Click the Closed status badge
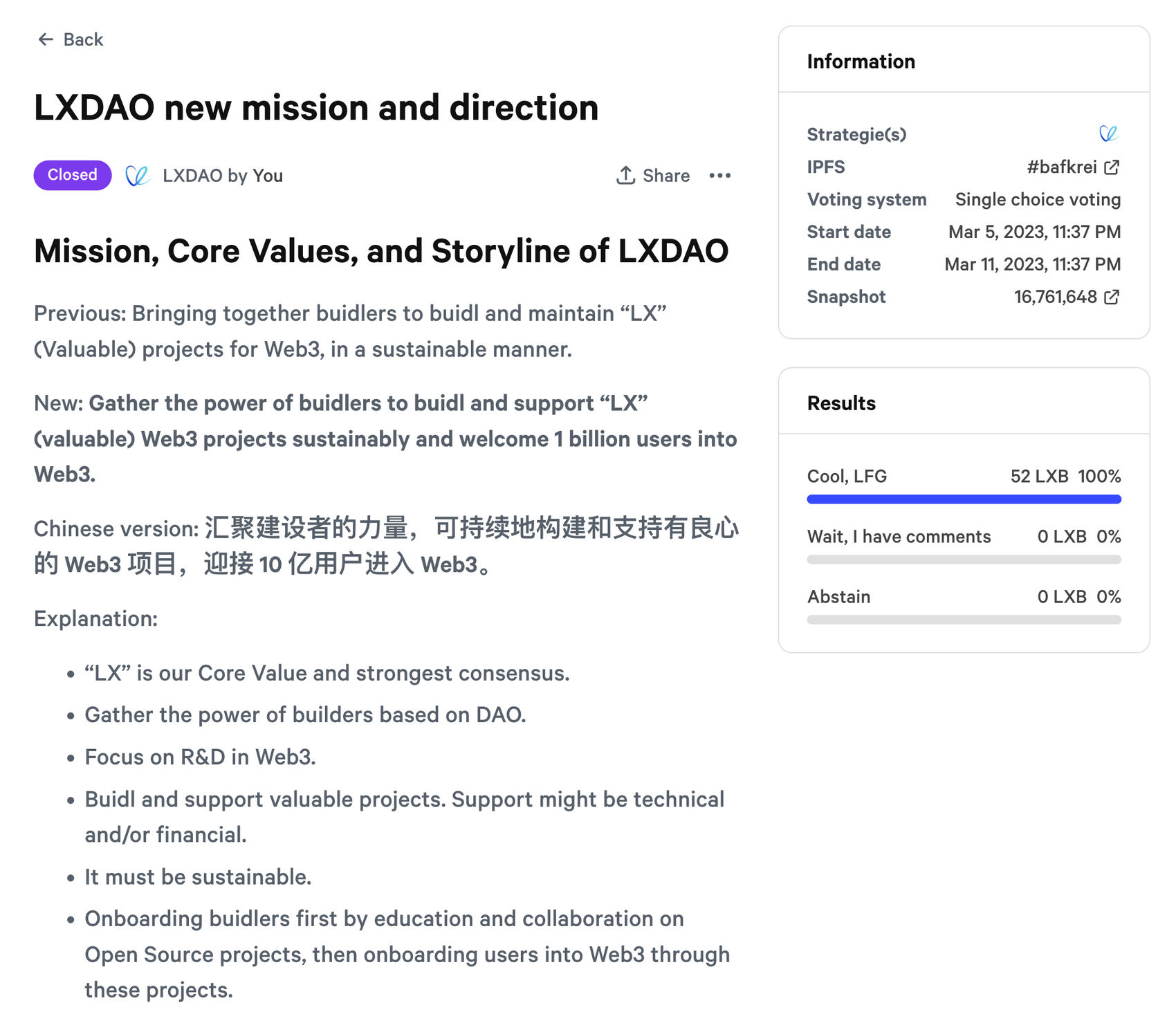This screenshot has height=1032, width=1176. point(73,175)
